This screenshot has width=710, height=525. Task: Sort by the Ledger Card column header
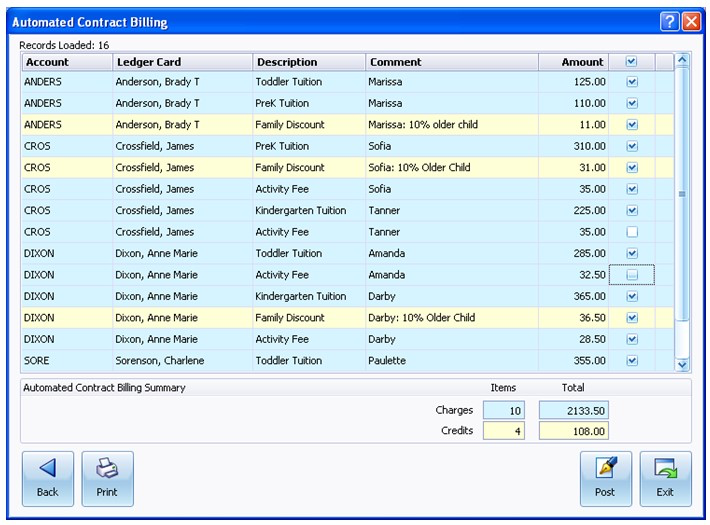click(x=182, y=62)
